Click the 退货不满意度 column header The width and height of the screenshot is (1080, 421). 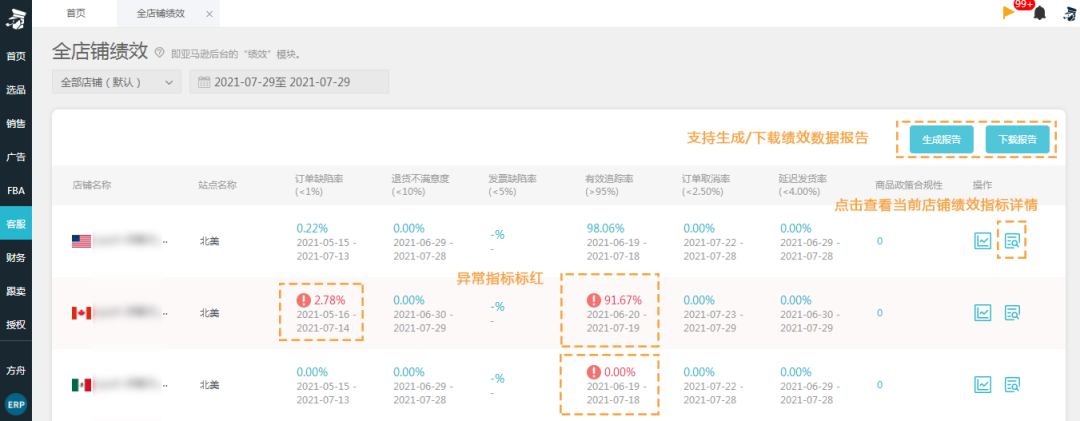(x=420, y=185)
